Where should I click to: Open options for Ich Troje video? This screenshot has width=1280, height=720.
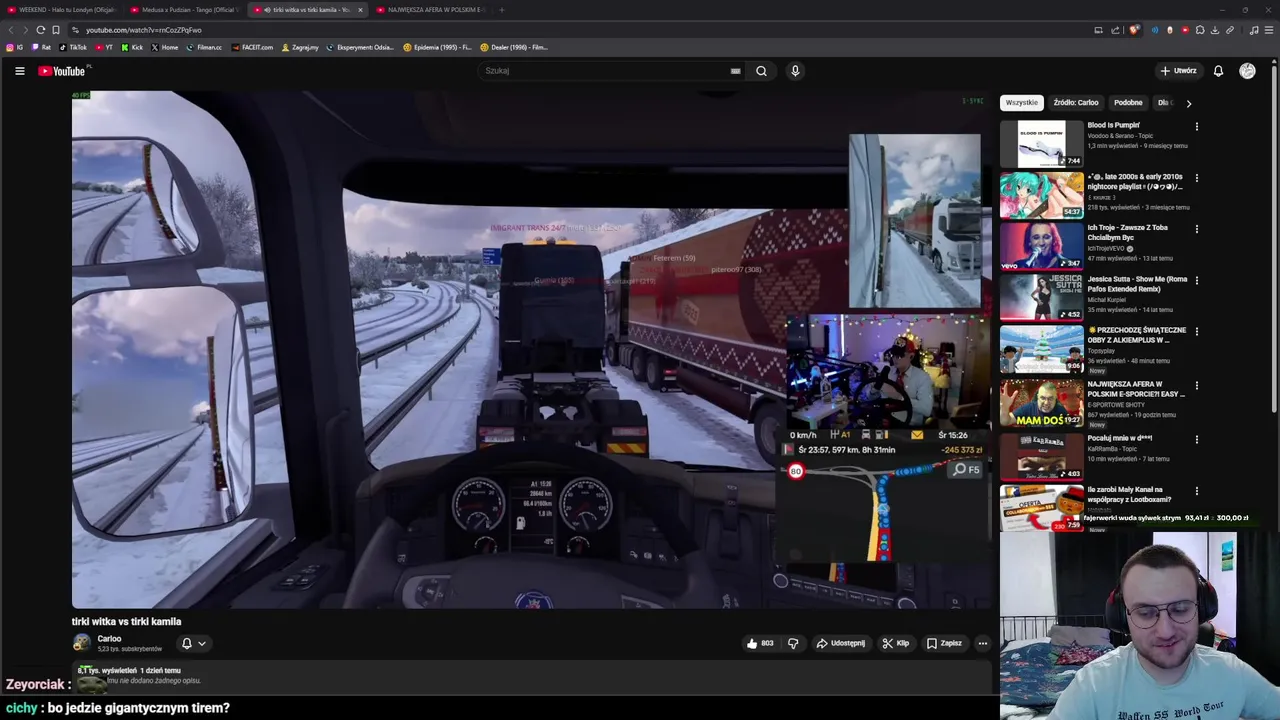click(x=1196, y=229)
